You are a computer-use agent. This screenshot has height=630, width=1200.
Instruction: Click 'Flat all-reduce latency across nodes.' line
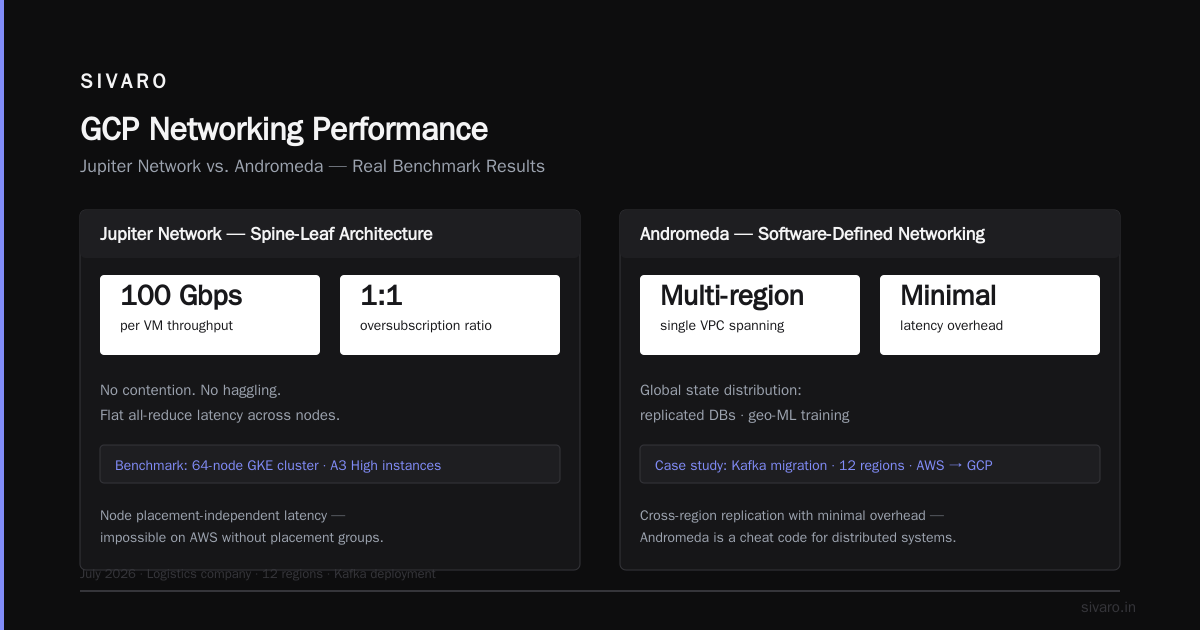(220, 415)
